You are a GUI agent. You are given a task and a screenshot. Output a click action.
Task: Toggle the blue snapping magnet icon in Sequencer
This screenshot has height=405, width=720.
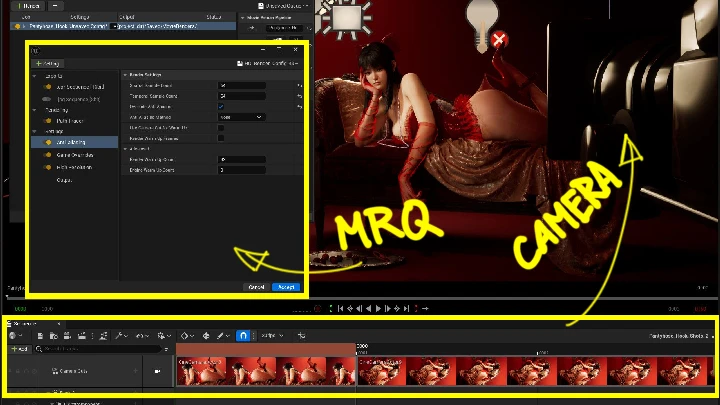point(242,336)
